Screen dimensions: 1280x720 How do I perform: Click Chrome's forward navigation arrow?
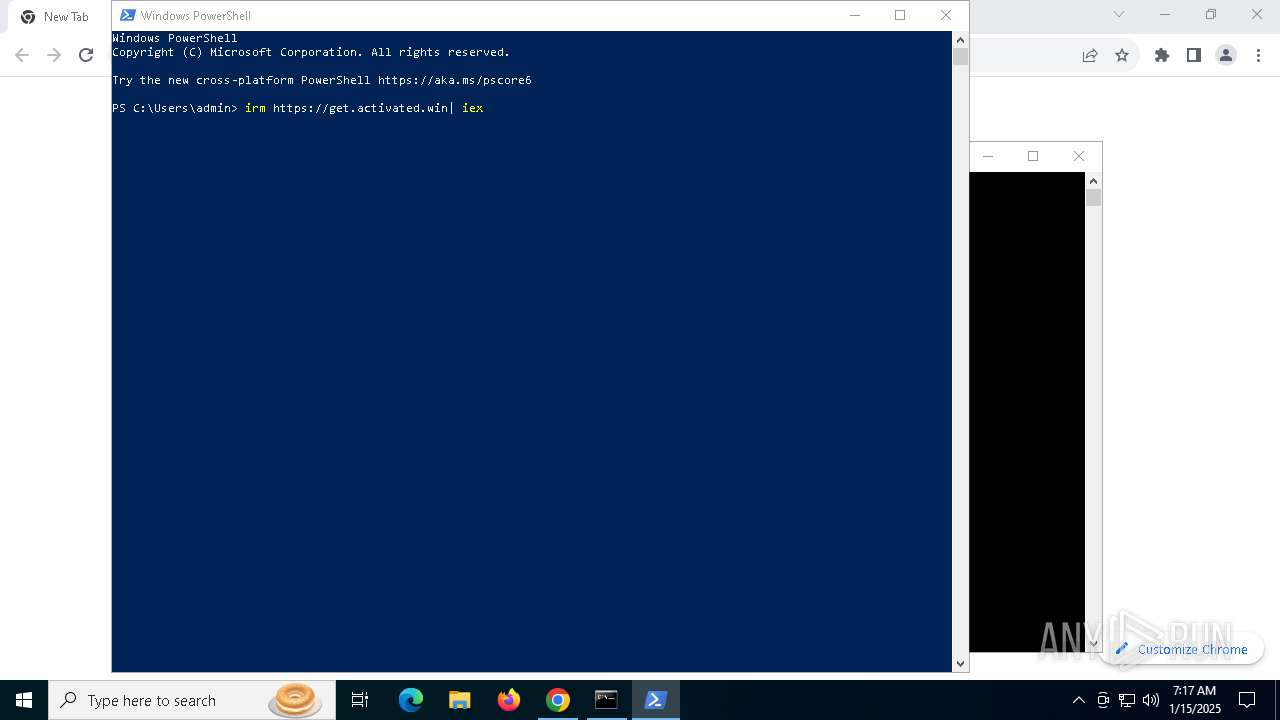click(54, 55)
